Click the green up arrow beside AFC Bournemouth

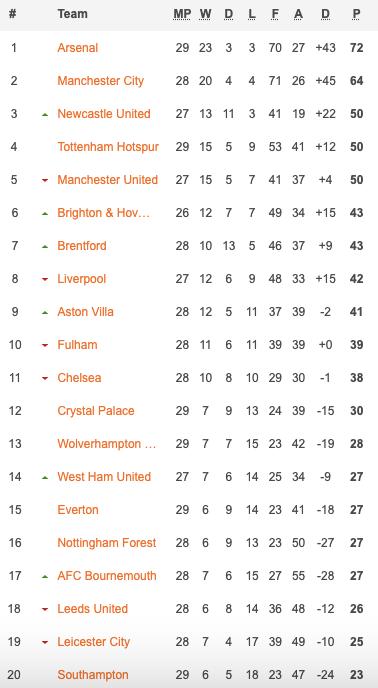point(45,577)
